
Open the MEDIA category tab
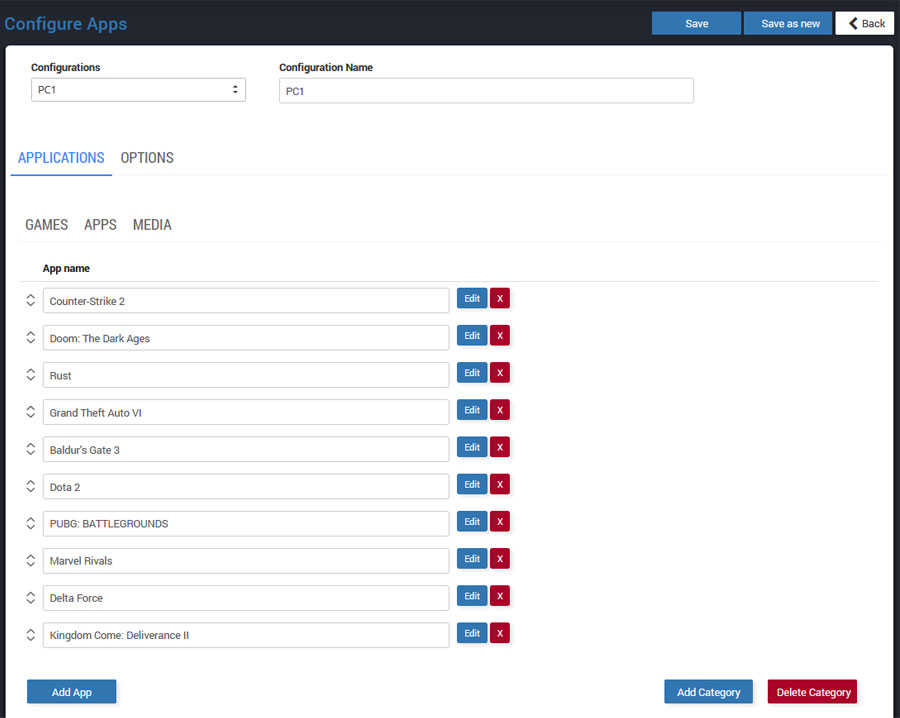point(152,225)
